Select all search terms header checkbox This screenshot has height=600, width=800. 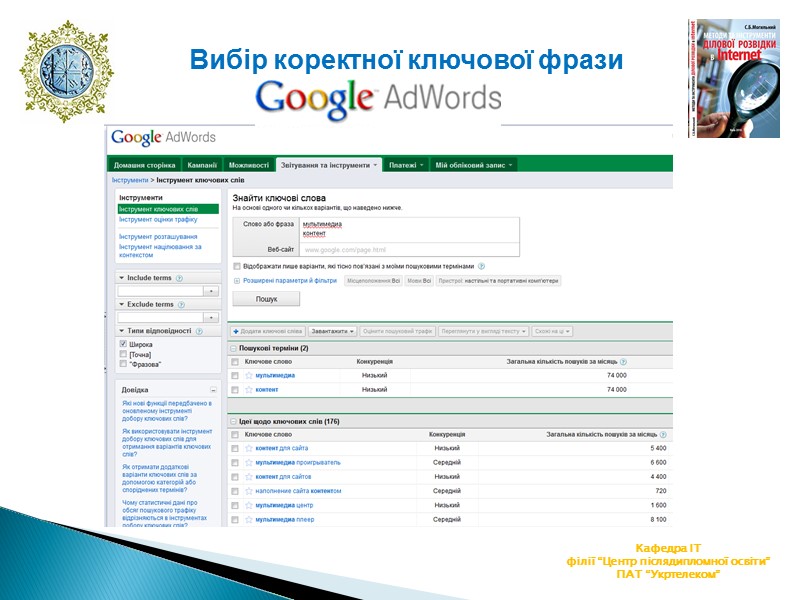235,362
